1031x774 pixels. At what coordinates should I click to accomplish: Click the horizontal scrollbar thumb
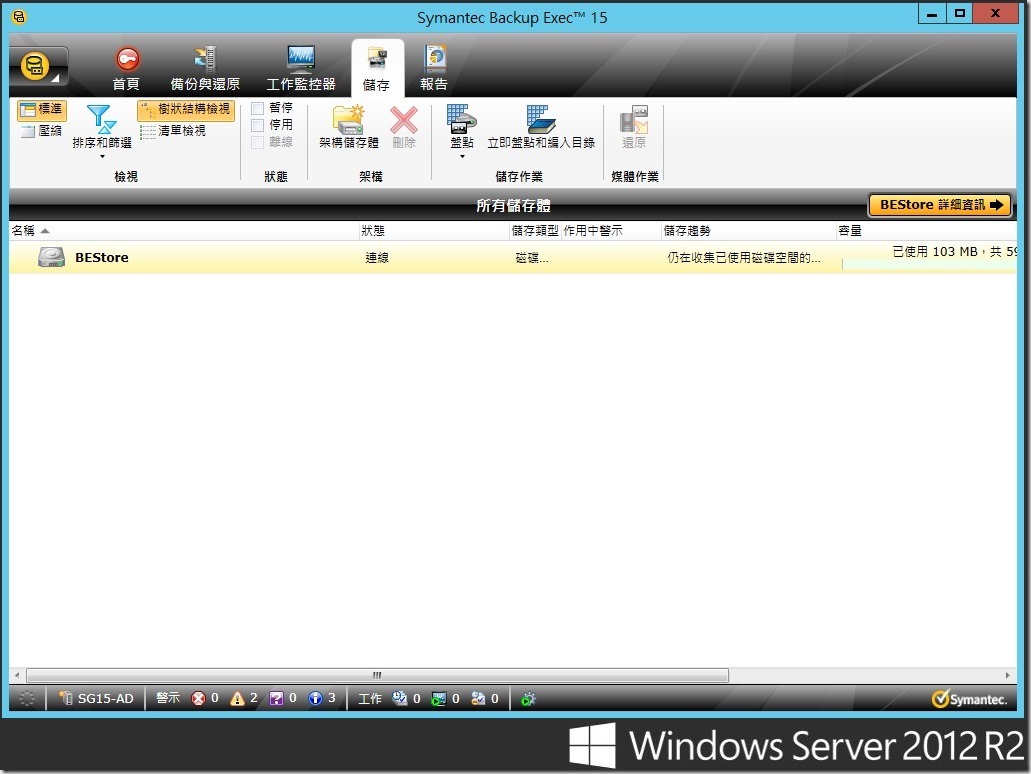point(377,675)
